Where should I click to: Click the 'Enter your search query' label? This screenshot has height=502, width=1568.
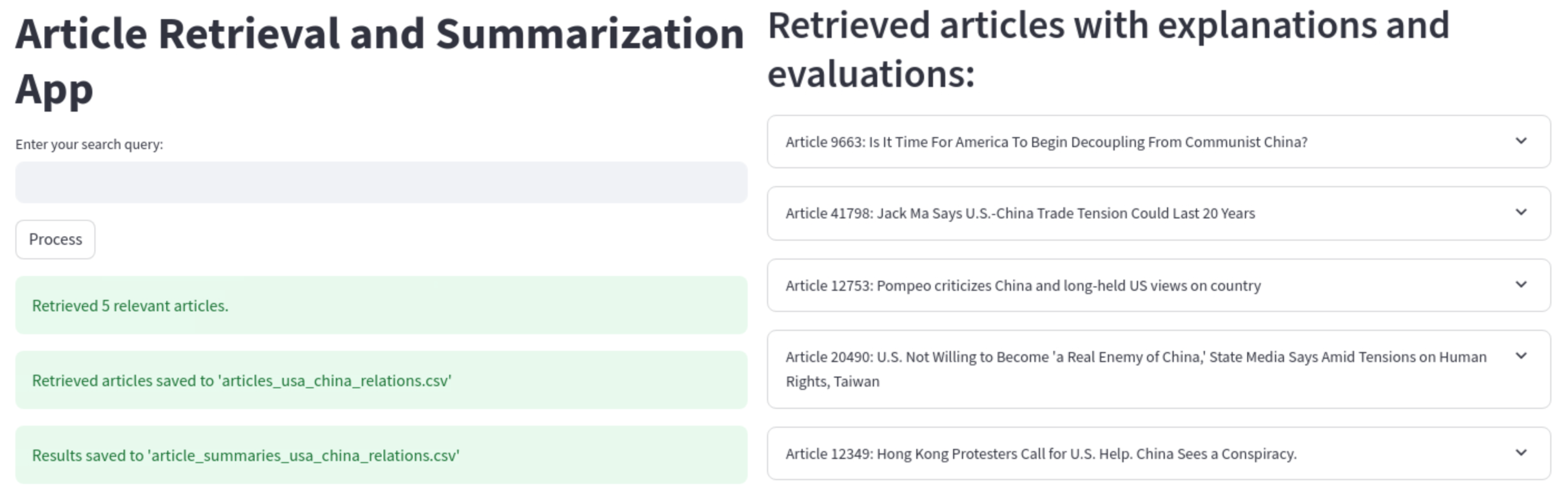pyautogui.click(x=89, y=144)
